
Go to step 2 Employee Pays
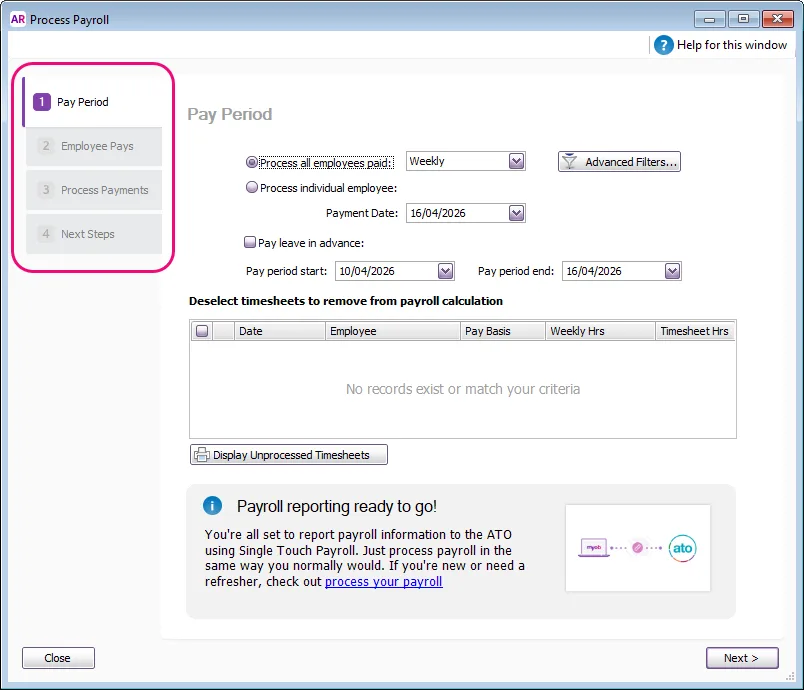click(94, 146)
